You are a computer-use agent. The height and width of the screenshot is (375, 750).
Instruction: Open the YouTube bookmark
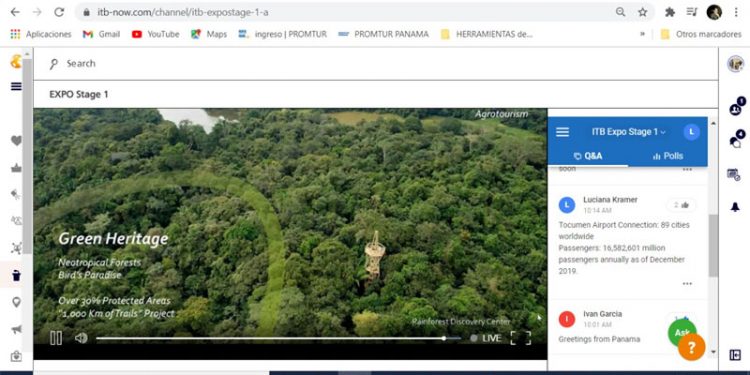(156, 34)
